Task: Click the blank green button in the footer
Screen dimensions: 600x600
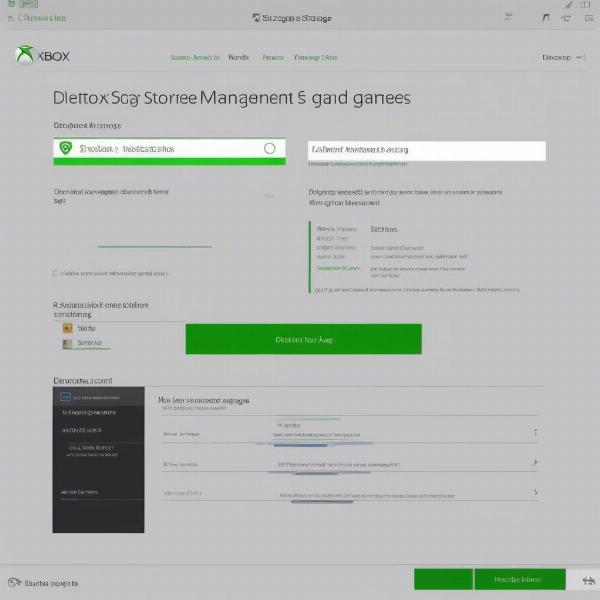Action: [443, 579]
